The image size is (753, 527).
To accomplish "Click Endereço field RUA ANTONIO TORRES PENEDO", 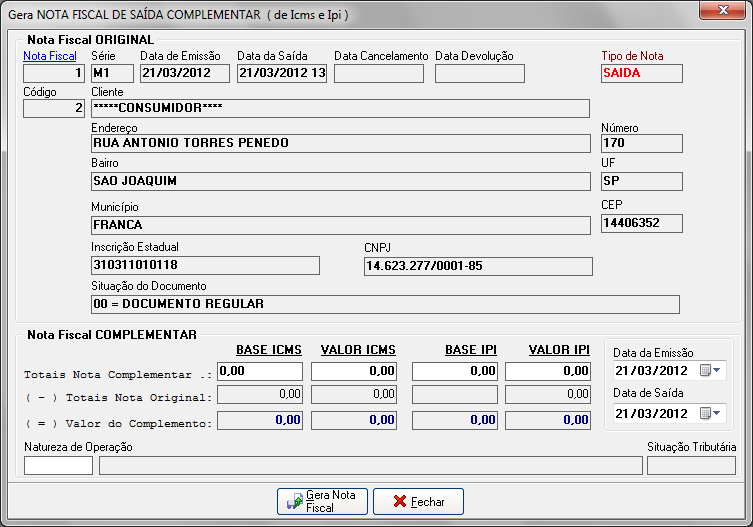I will (x=341, y=143).
